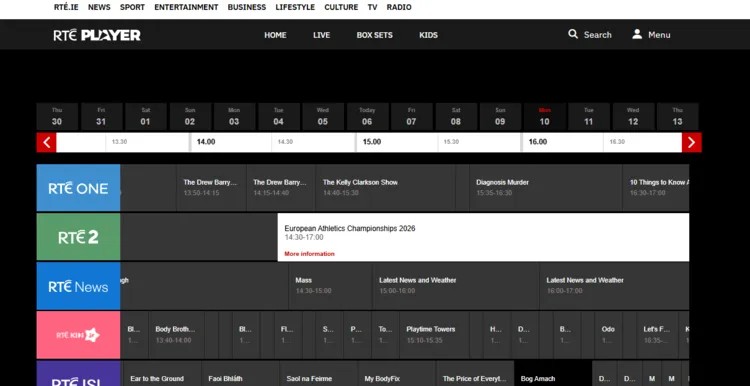Click the Menu text label
This screenshot has height=386, width=750.
pos(659,35)
